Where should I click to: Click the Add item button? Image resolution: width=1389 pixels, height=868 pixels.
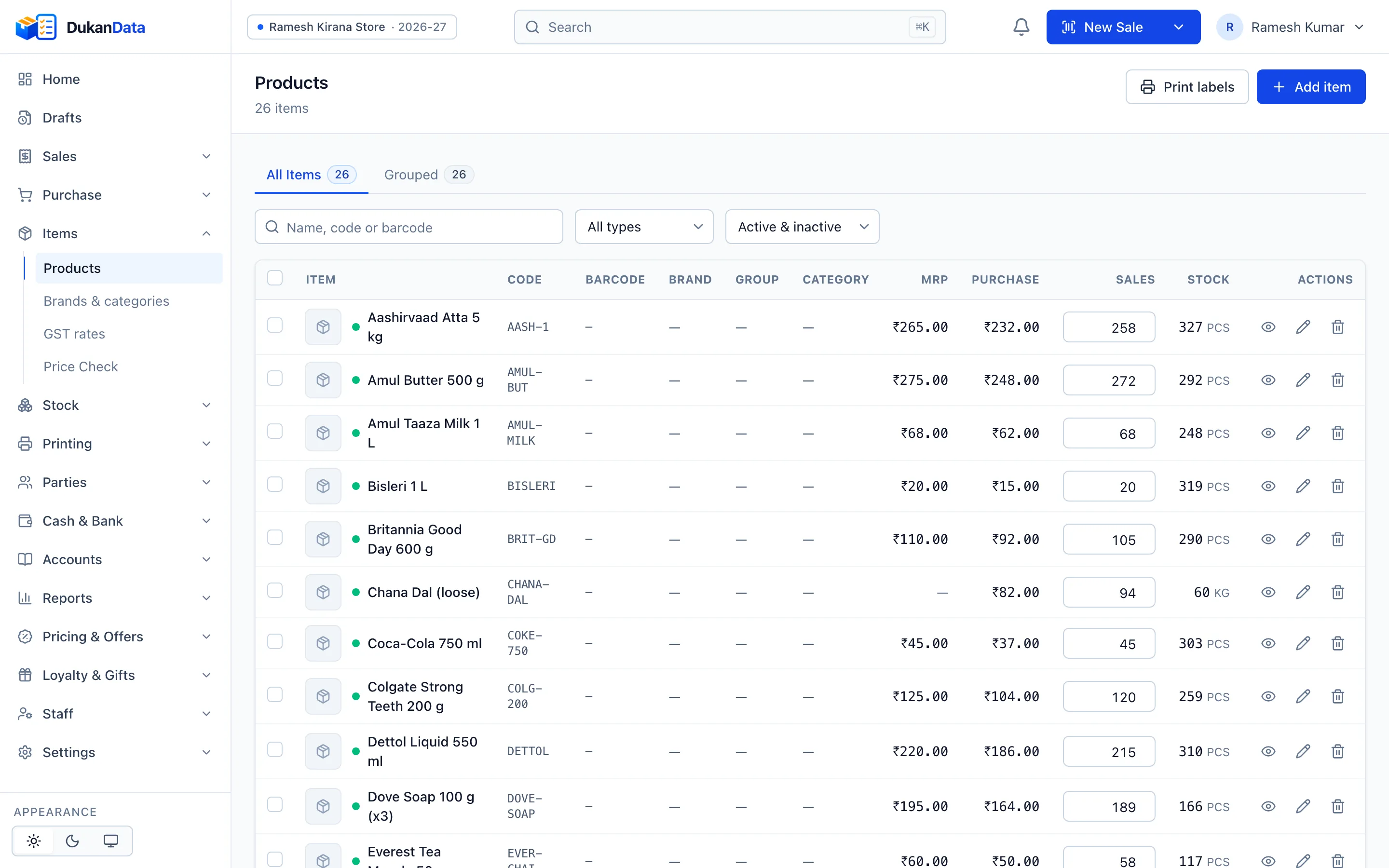pyautogui.click(x=1311, y=87)
